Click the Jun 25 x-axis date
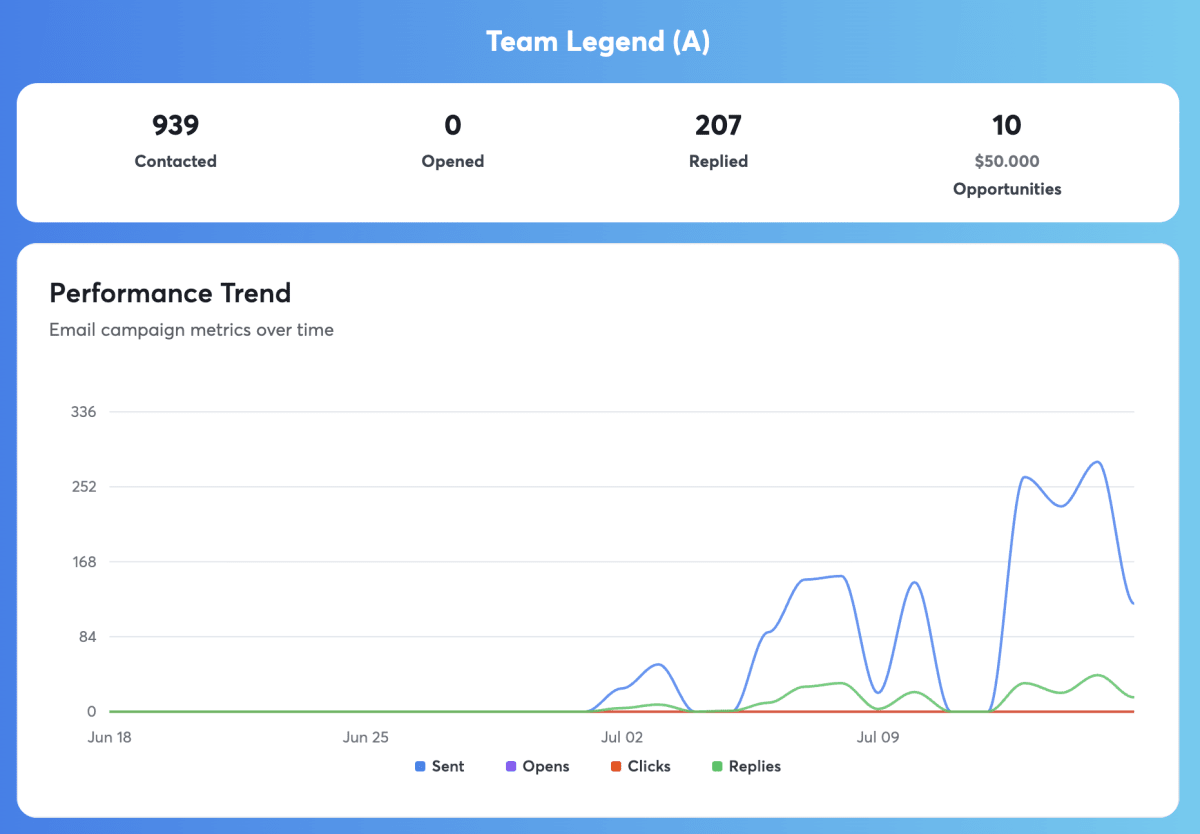Viewport: 1200px width, 834px height. tap(366, 738)
